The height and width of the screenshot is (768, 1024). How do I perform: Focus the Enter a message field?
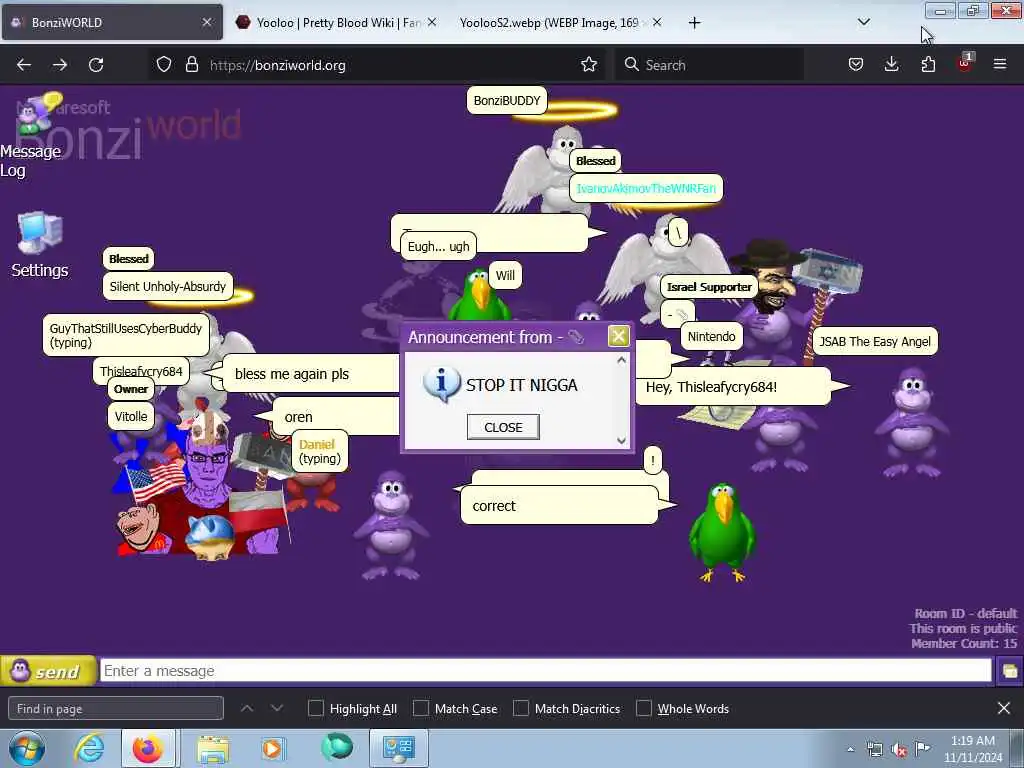pyautogui.click(x=546, y=671)
